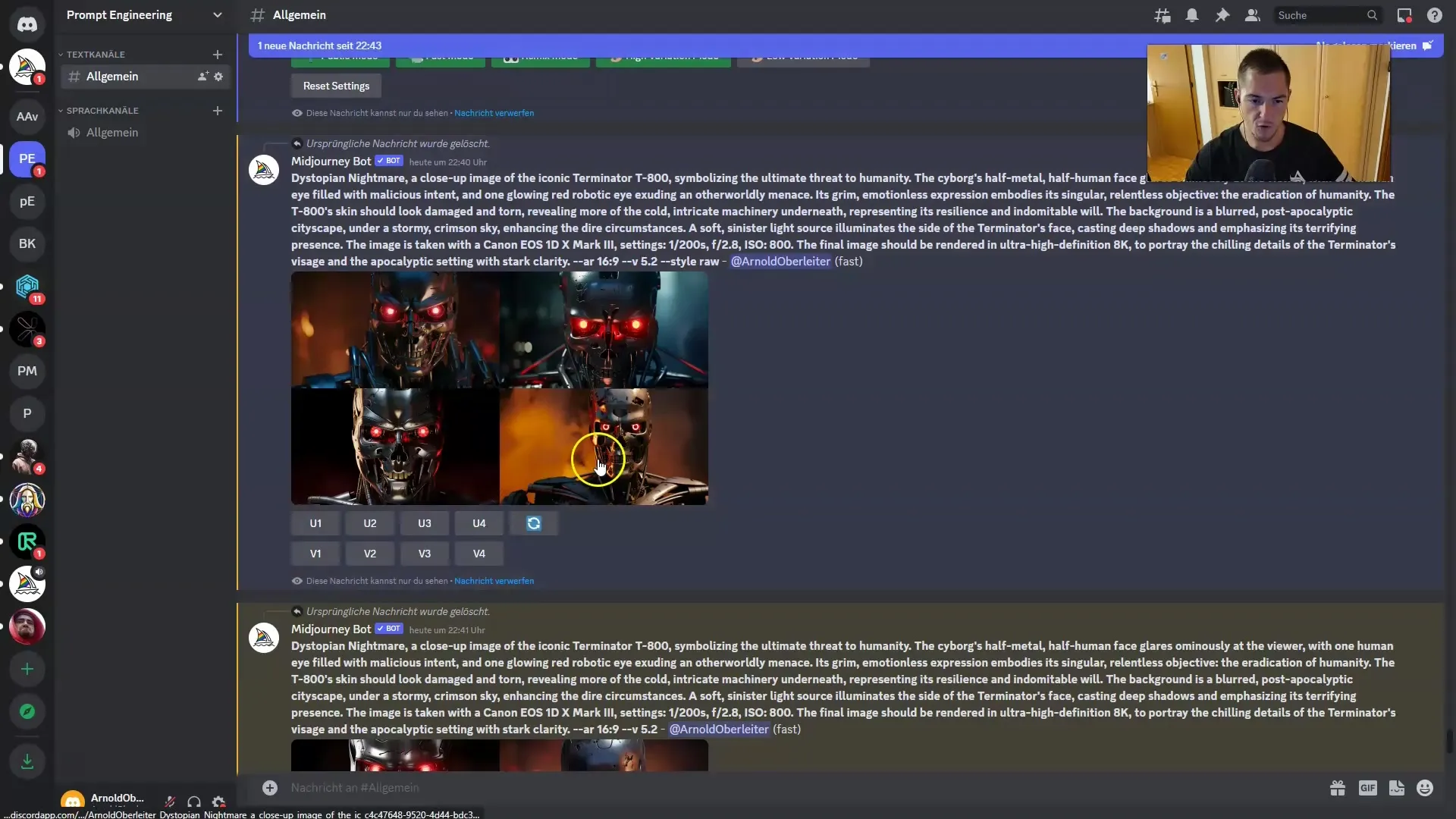Click the Terminator image thumbnail

pyautogui.click(x=498, y=388)
